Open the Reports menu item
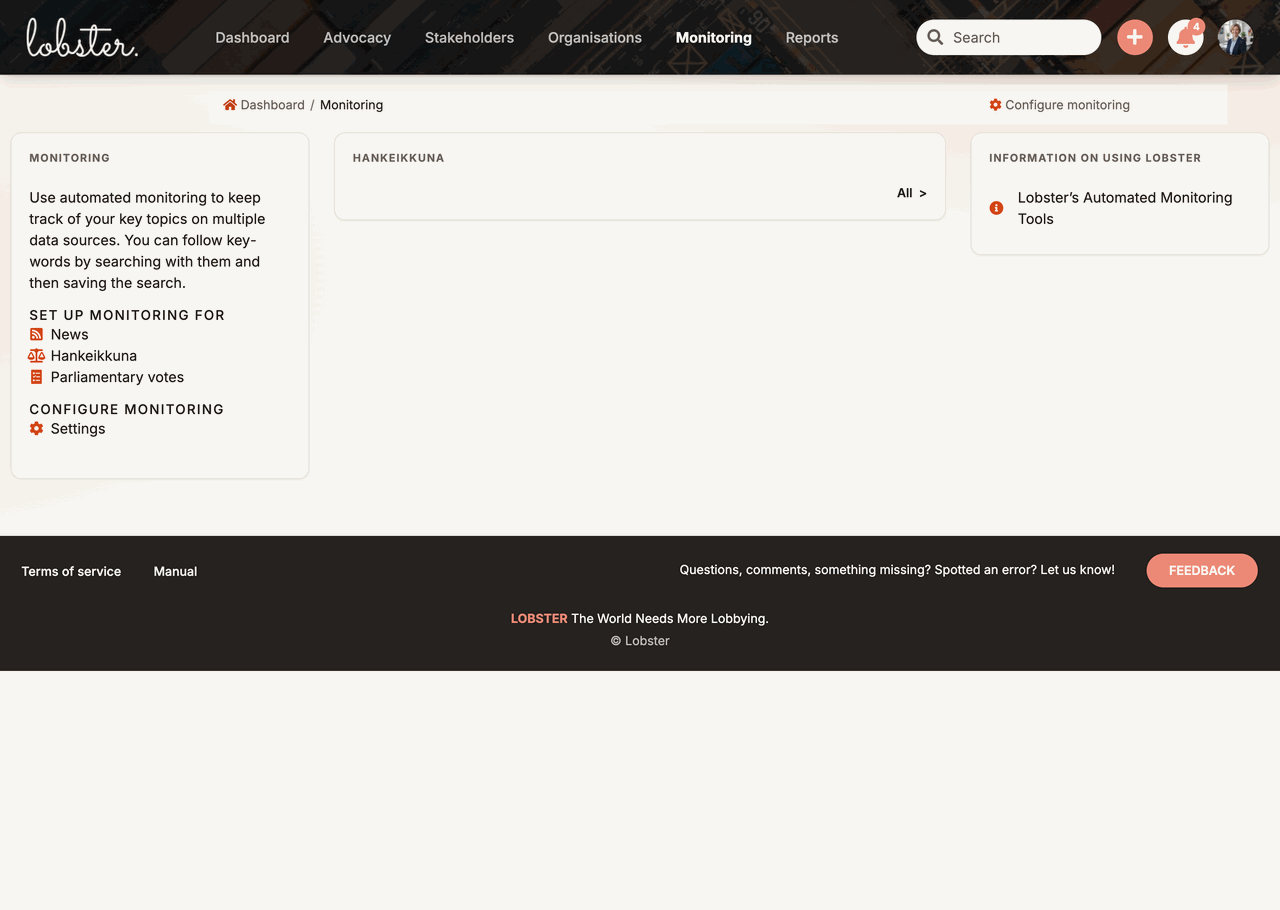This screenshot has width=1280, height=910. coord(812,38)
